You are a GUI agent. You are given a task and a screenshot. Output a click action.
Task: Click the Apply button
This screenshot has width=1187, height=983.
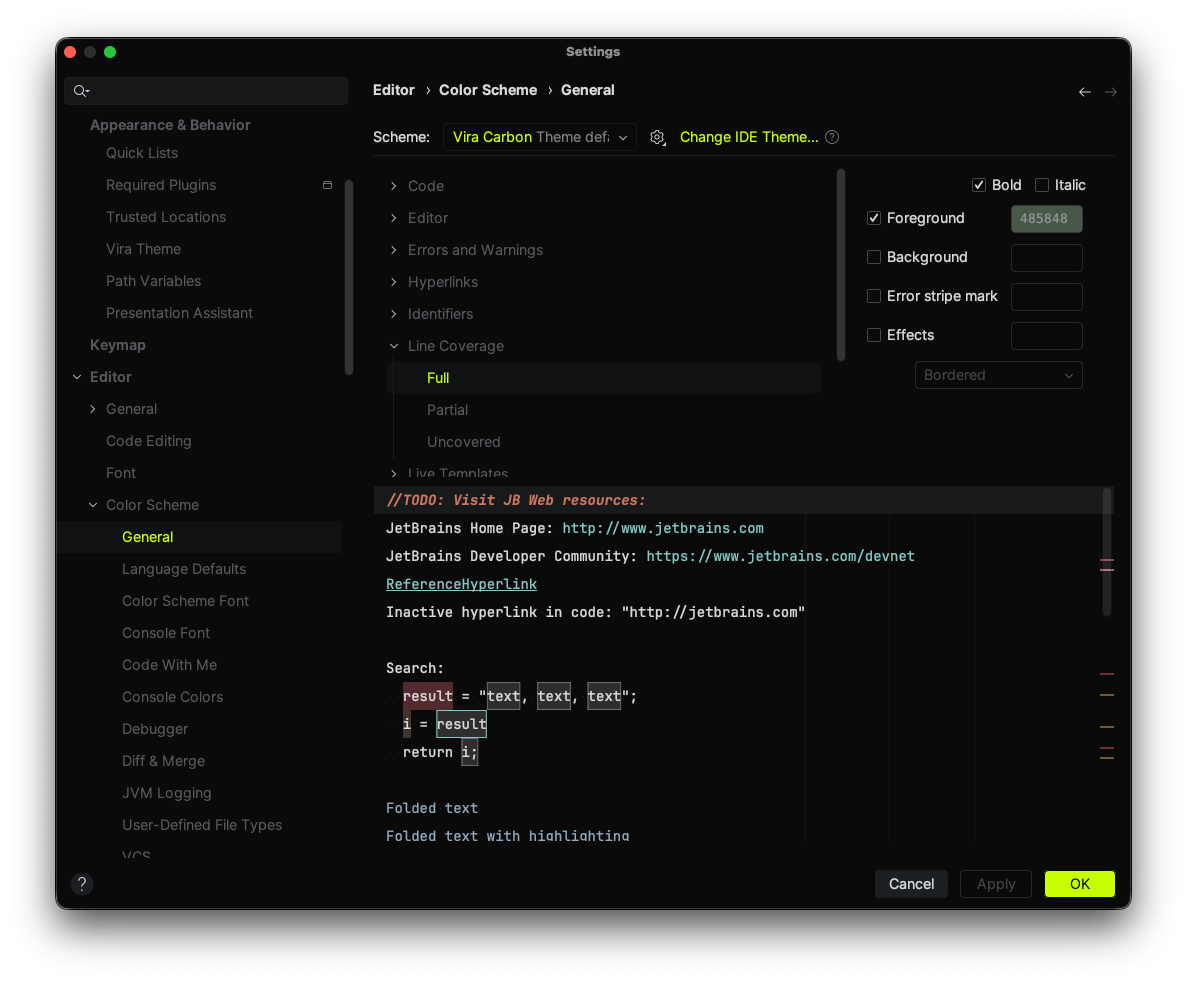[x=995, y=884]
